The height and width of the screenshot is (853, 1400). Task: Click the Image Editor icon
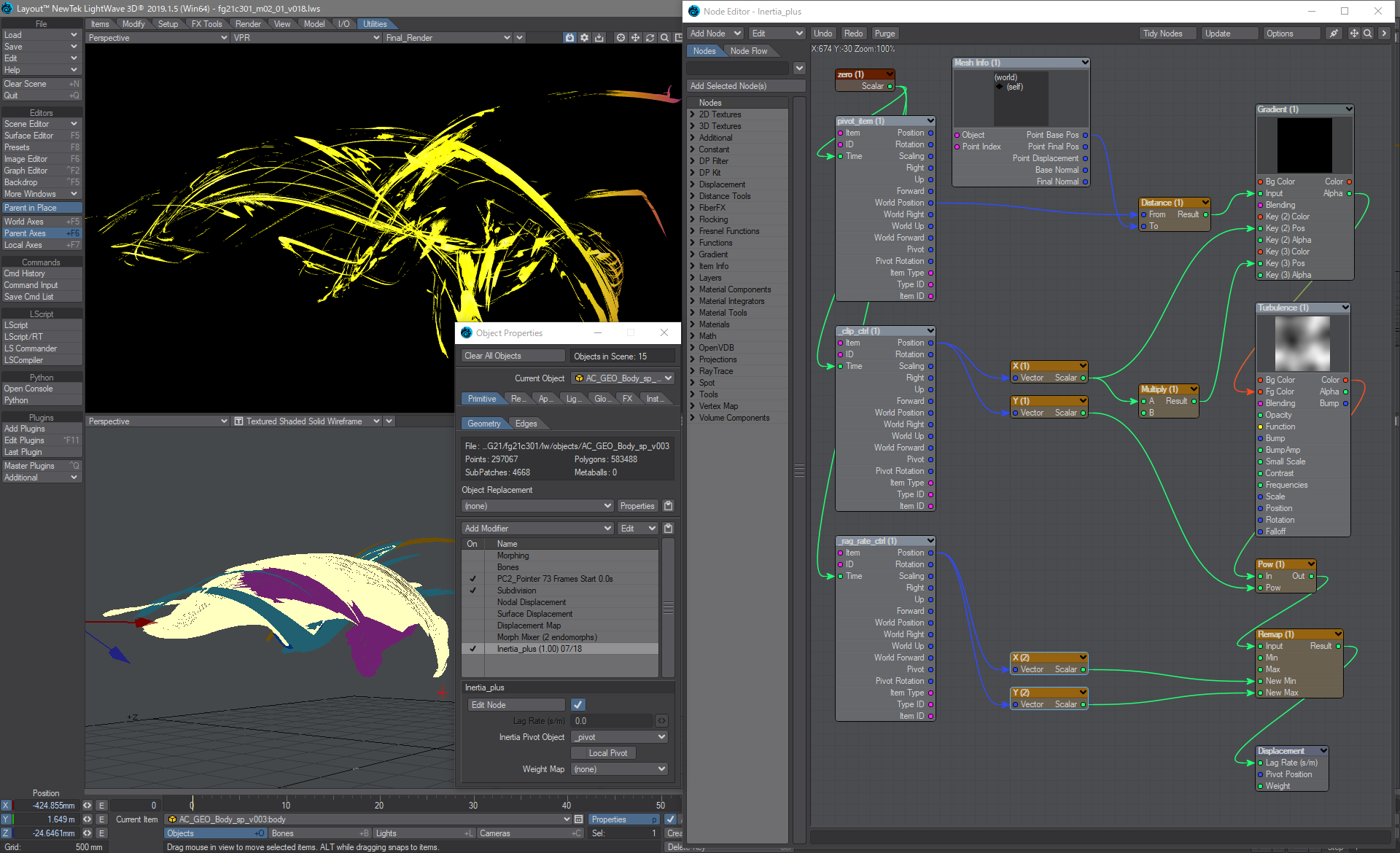(40, 158)
